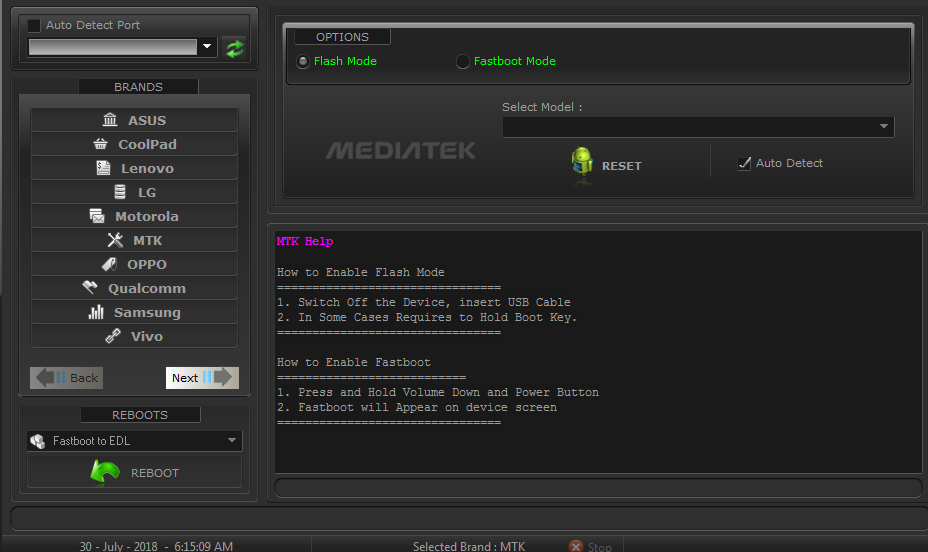The width and height of the screenshot is (928, 552).
Task: Click the Vivo chain link icon
Action: 113,336
